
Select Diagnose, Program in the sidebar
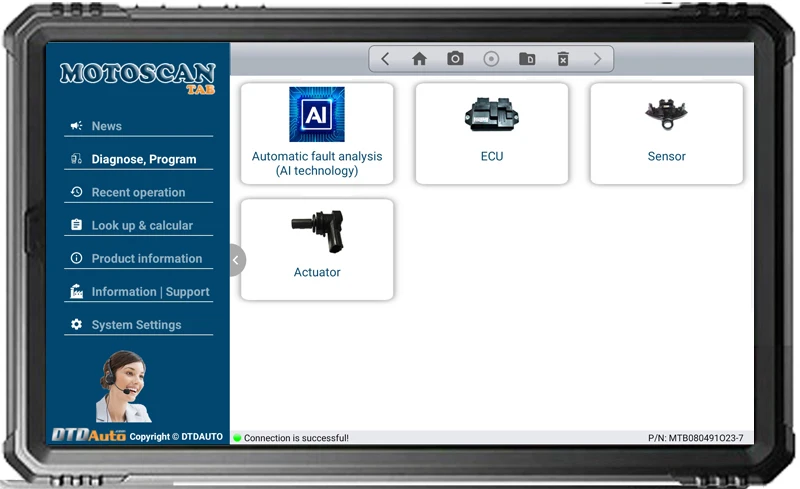(138, 159)
